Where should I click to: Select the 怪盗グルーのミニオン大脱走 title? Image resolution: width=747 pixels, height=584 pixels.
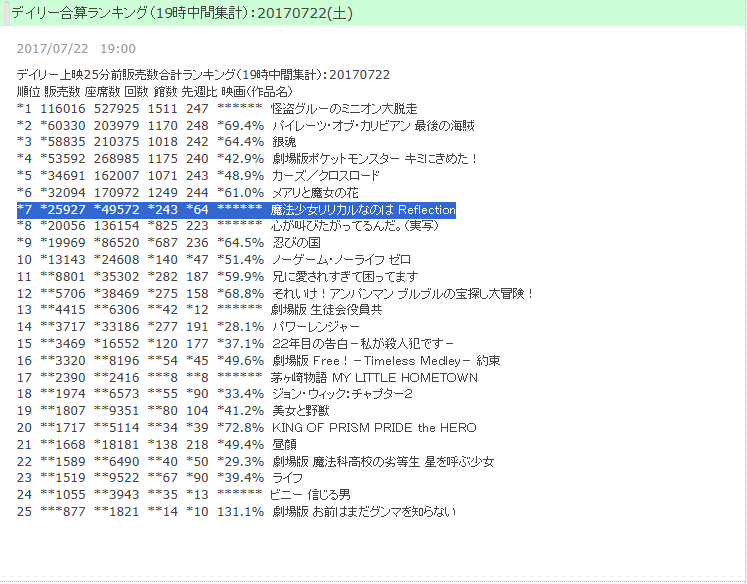[344, 109]
